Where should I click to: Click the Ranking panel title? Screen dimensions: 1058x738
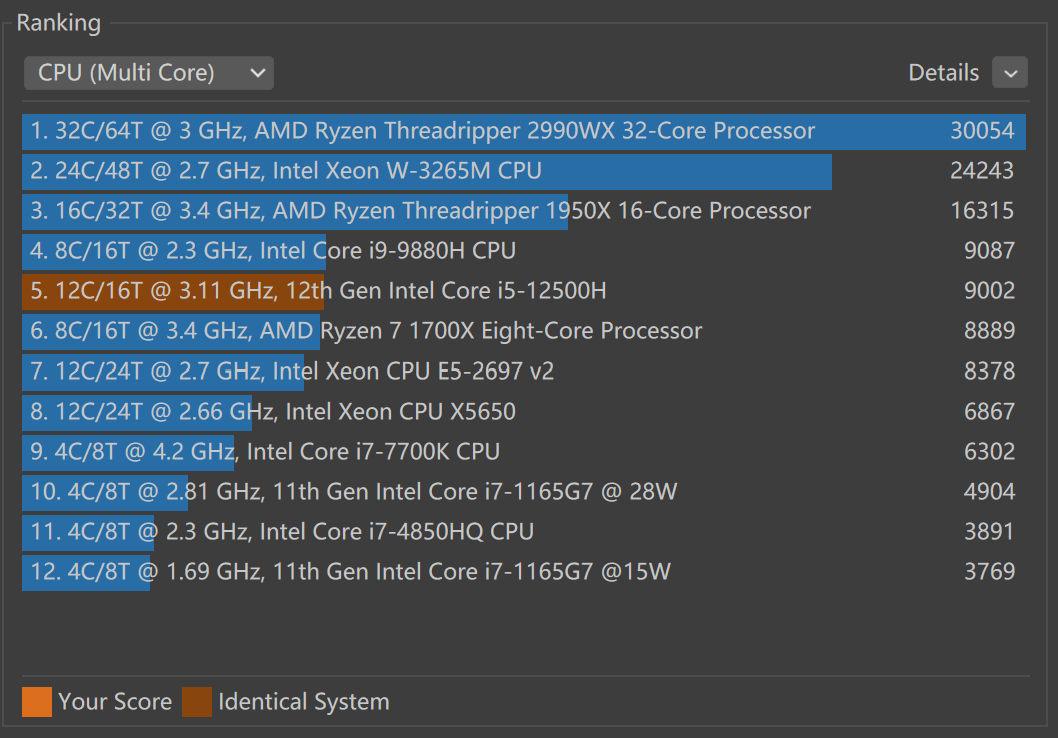(x=59, y=23)
